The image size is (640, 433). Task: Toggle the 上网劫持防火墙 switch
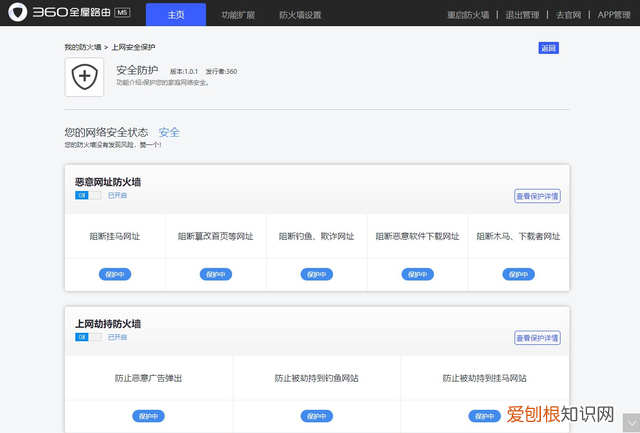[88, 337]
